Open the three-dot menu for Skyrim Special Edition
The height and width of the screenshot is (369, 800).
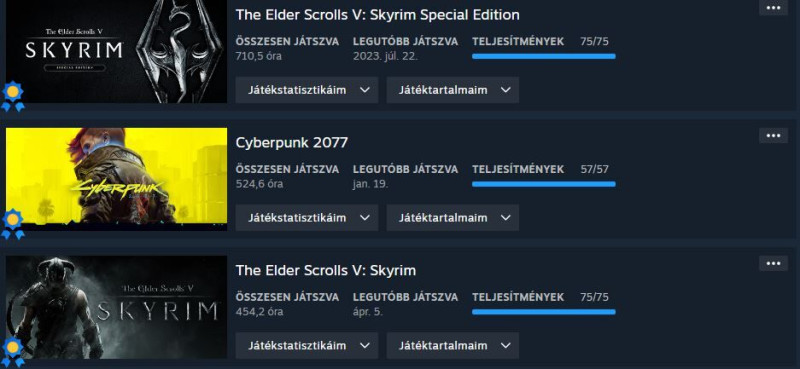tap(773, 7)
